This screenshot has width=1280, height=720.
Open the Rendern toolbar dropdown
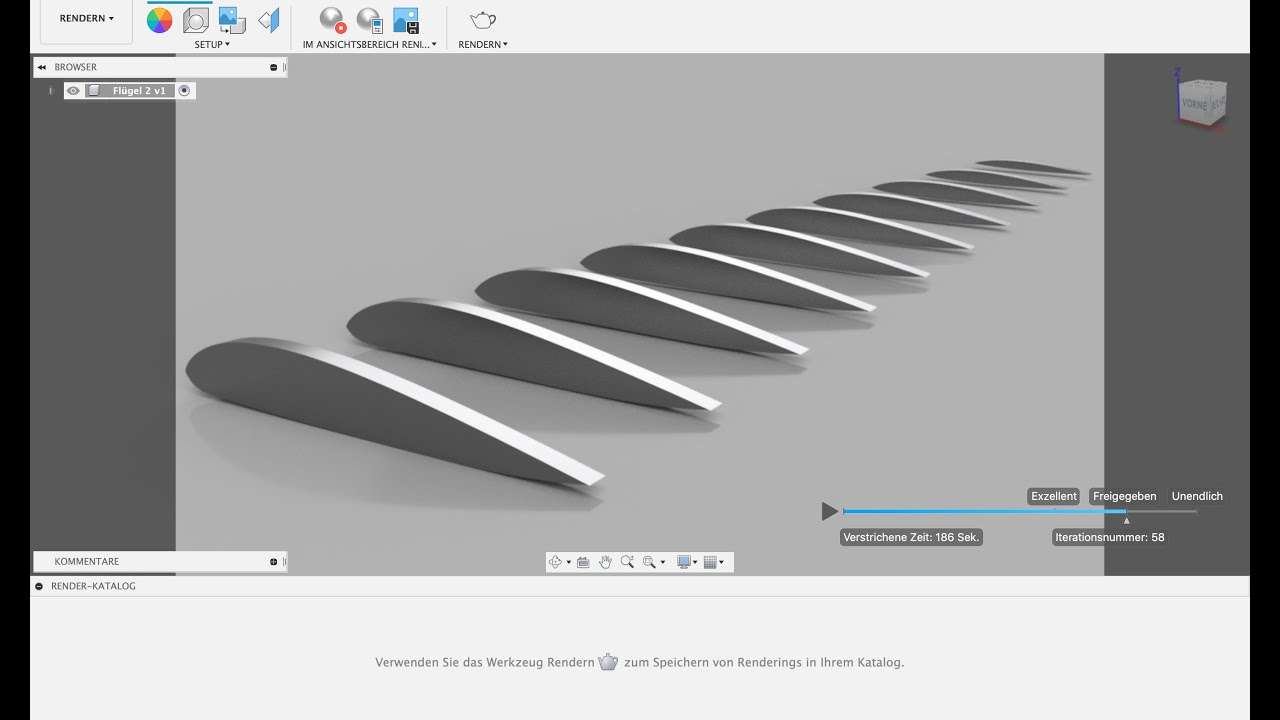483,44
